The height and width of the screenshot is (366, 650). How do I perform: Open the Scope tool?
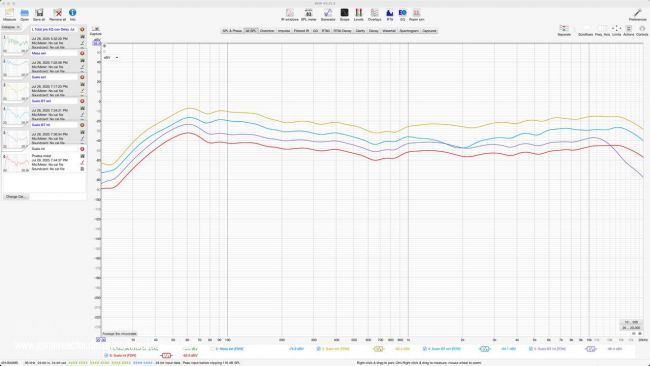point(344,15)
